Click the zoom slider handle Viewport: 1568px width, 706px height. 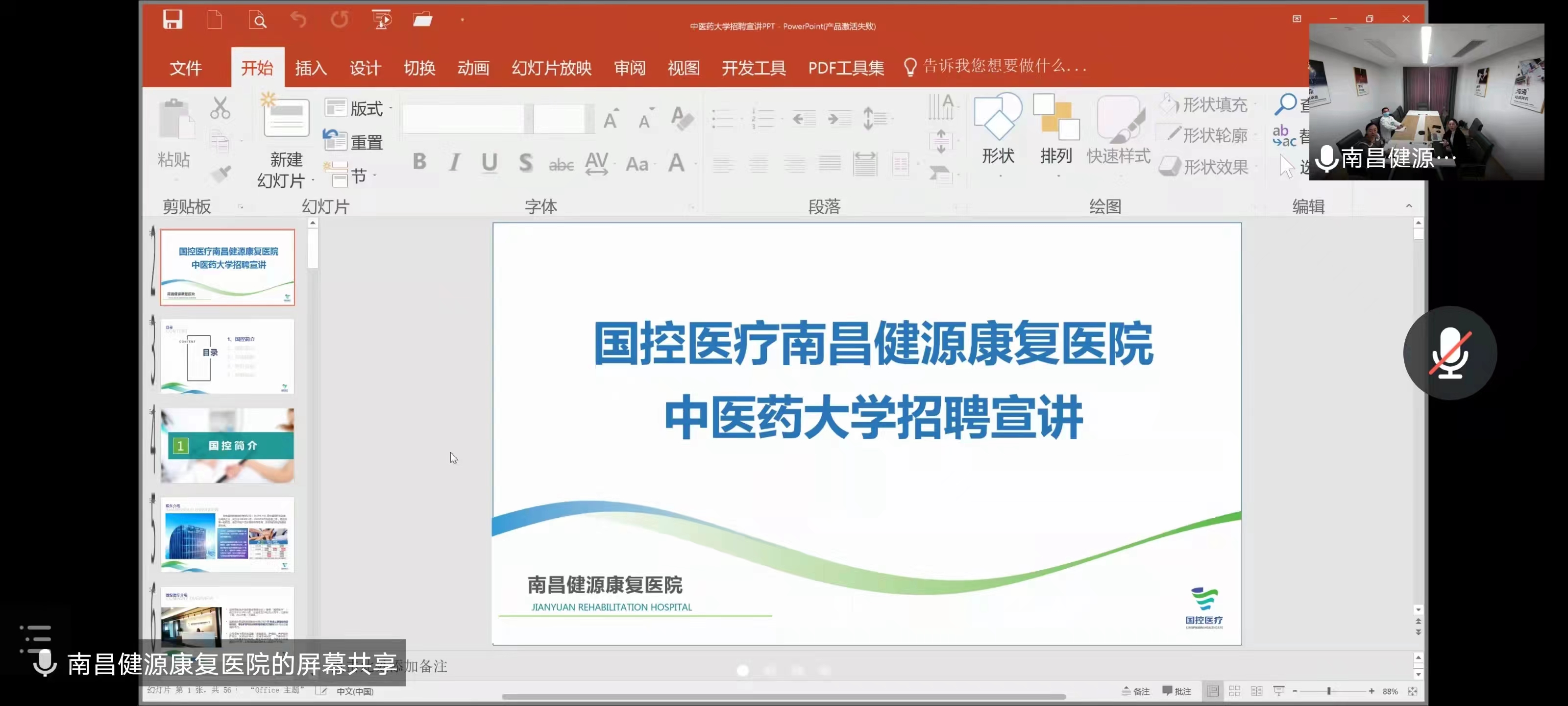pyautogui.click(x=1329, y=691)
